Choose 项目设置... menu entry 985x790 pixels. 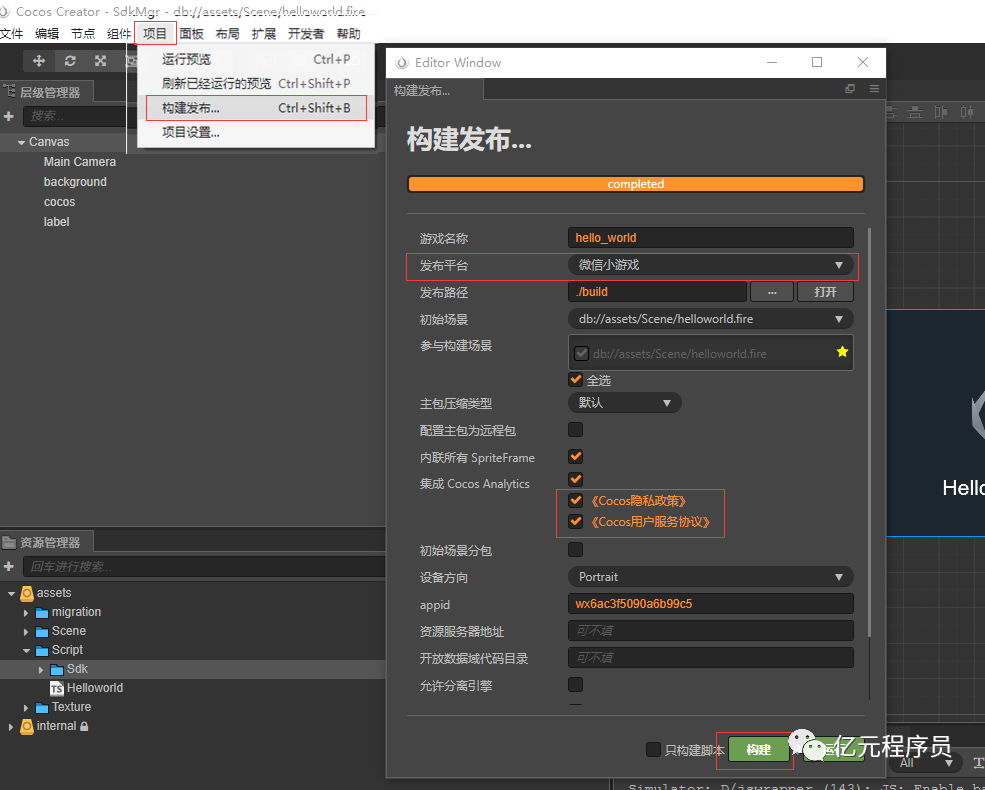(x=256, y=133)
